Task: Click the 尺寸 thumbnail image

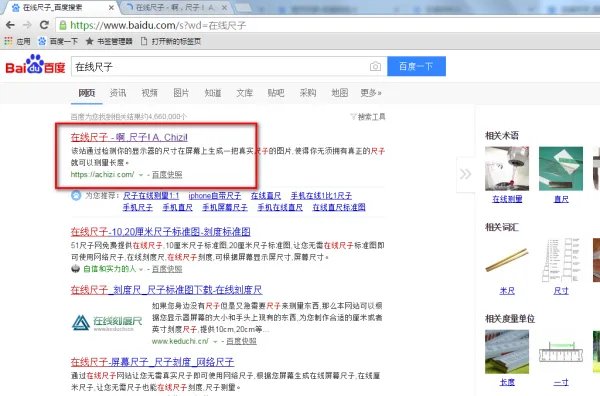Action: click(x=561, y=260)
